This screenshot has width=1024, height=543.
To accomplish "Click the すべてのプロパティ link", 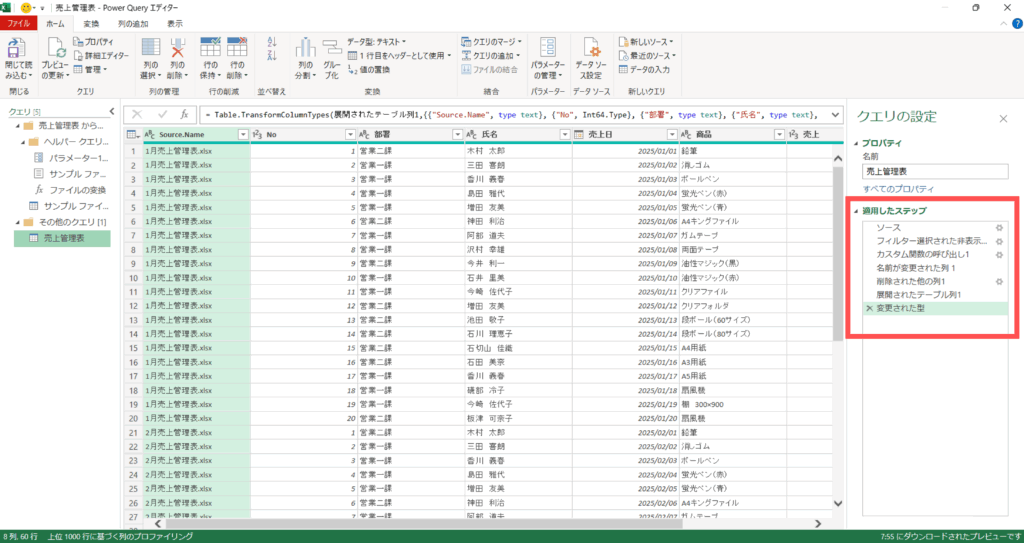I will pos(898,189).
